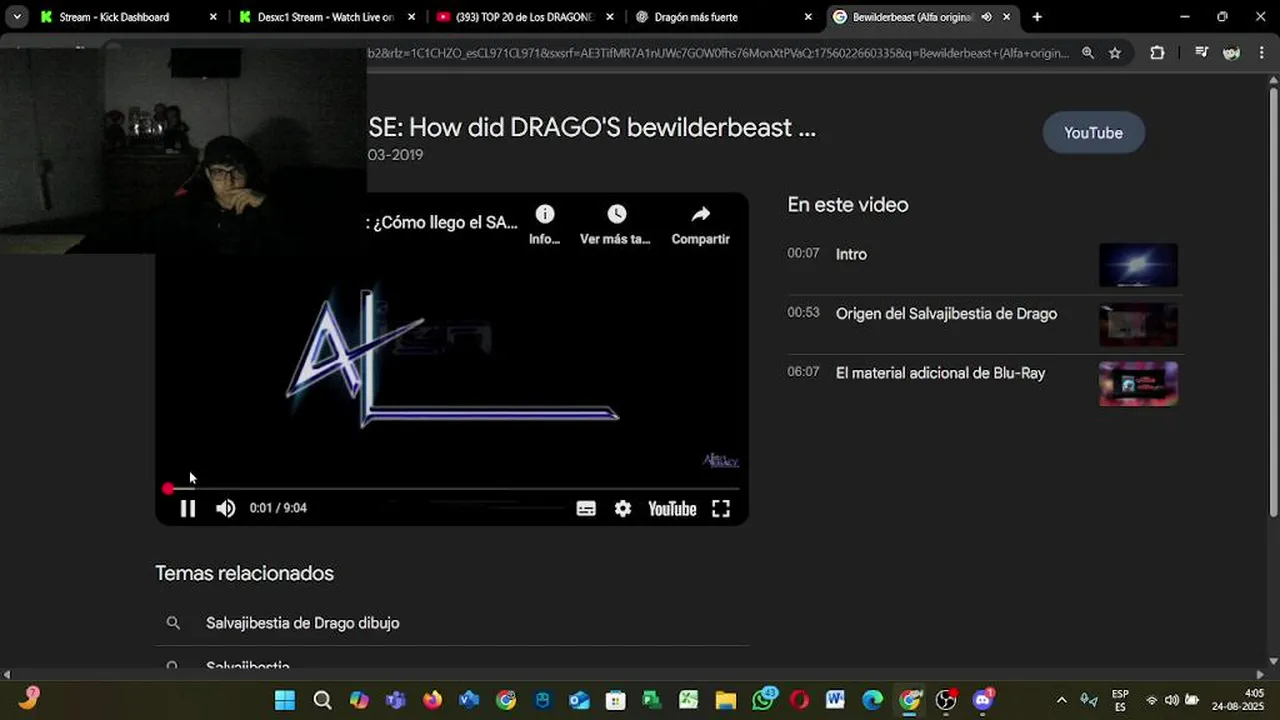Open the clock showing 4:05 24-08-2025
Screen dimensions: 1280x720
point(1240,700)
